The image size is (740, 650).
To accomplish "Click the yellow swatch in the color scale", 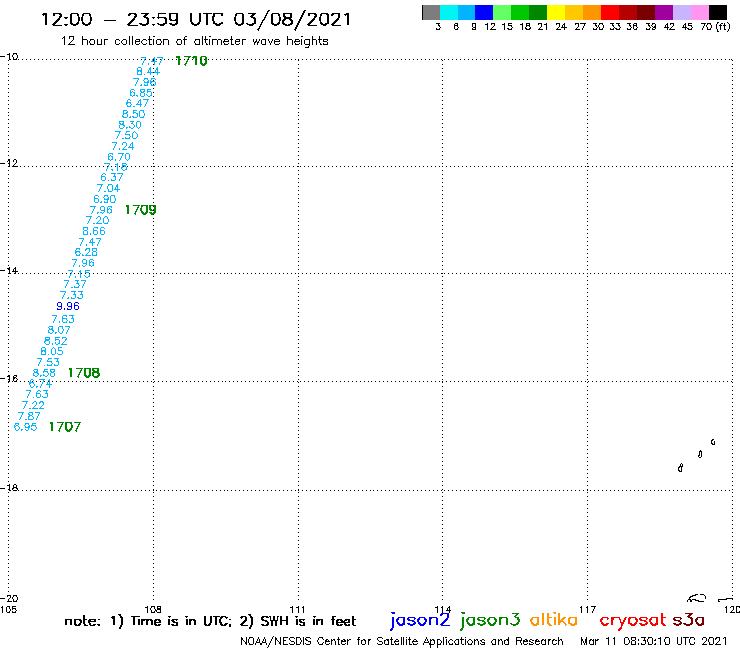I will 556,12.
